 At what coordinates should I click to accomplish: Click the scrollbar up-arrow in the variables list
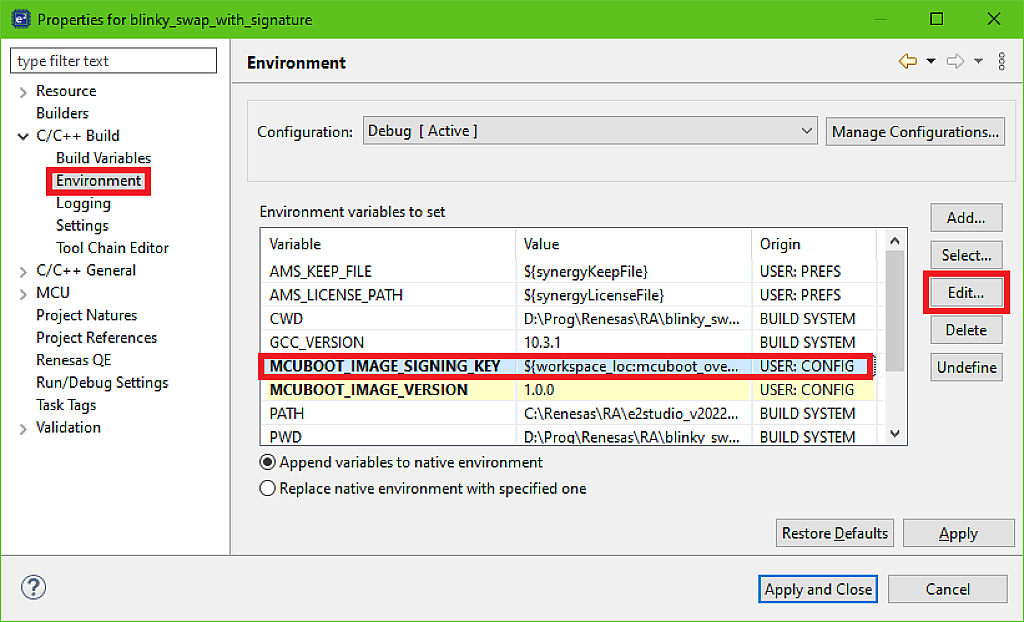click(897, 240)
